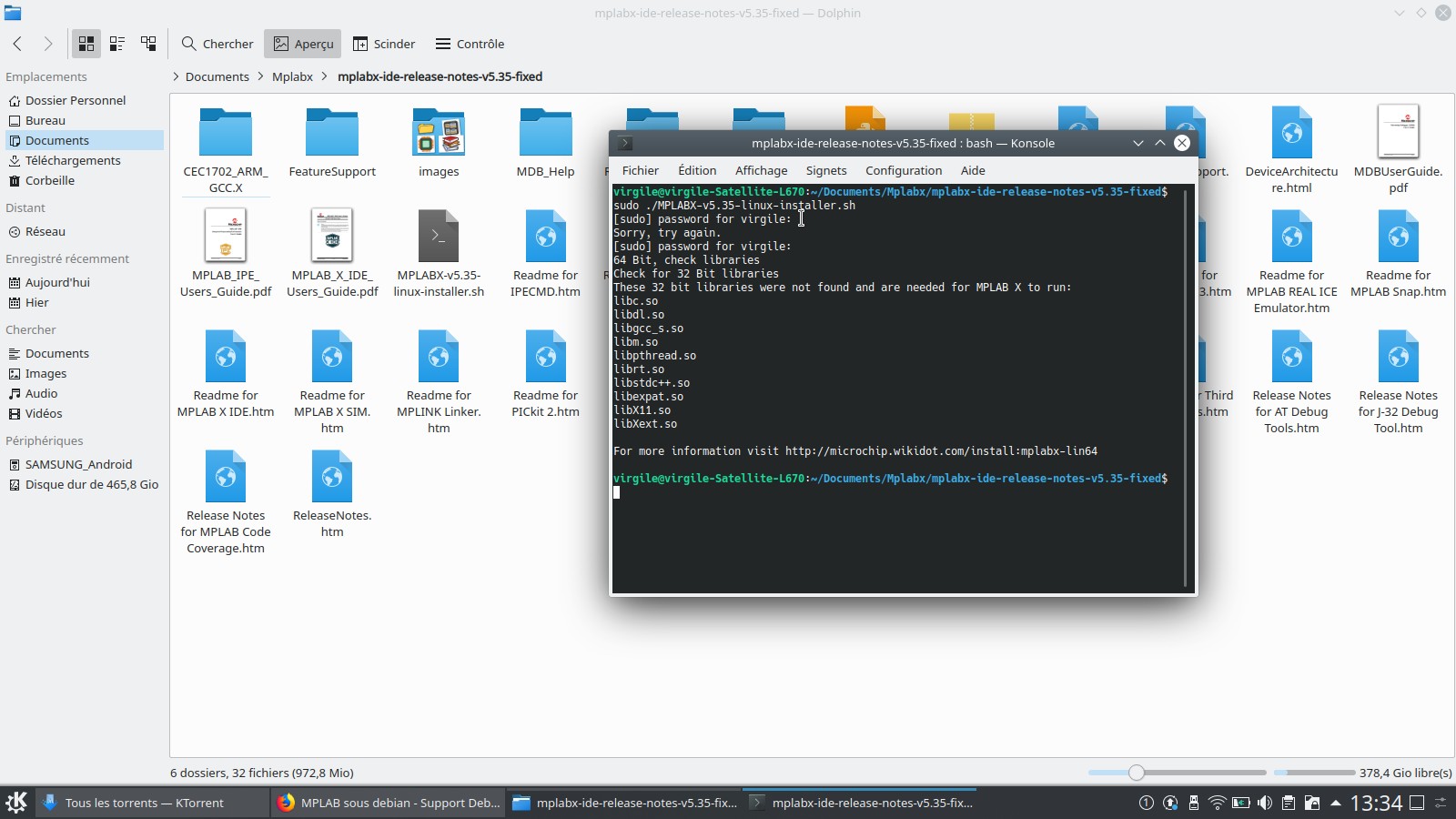Open Konsole Fichier menu
1456x819 pixels.
tap(640, 170)
